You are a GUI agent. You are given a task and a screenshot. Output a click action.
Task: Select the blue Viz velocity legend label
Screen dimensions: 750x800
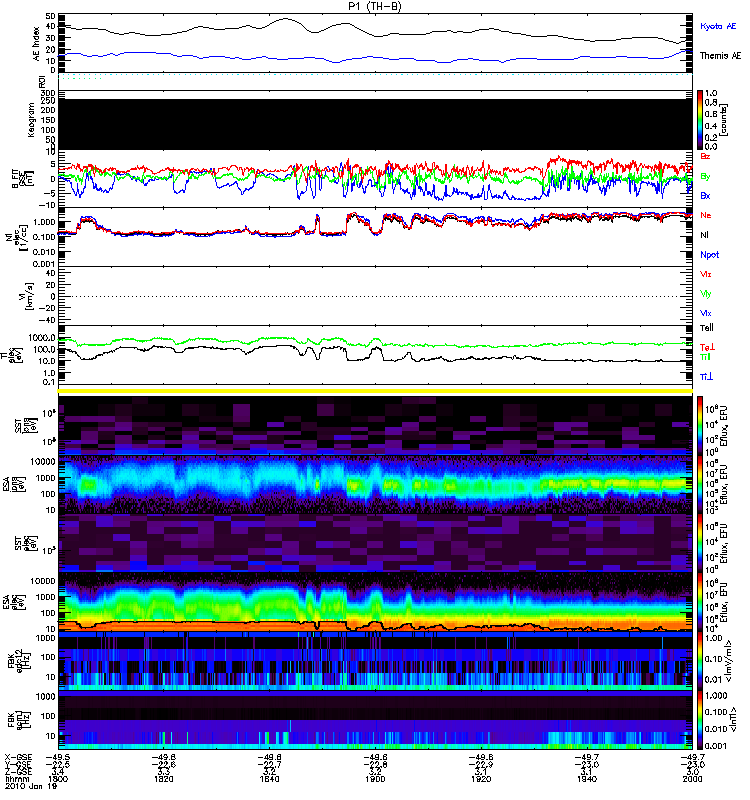[x=705, y=313]
